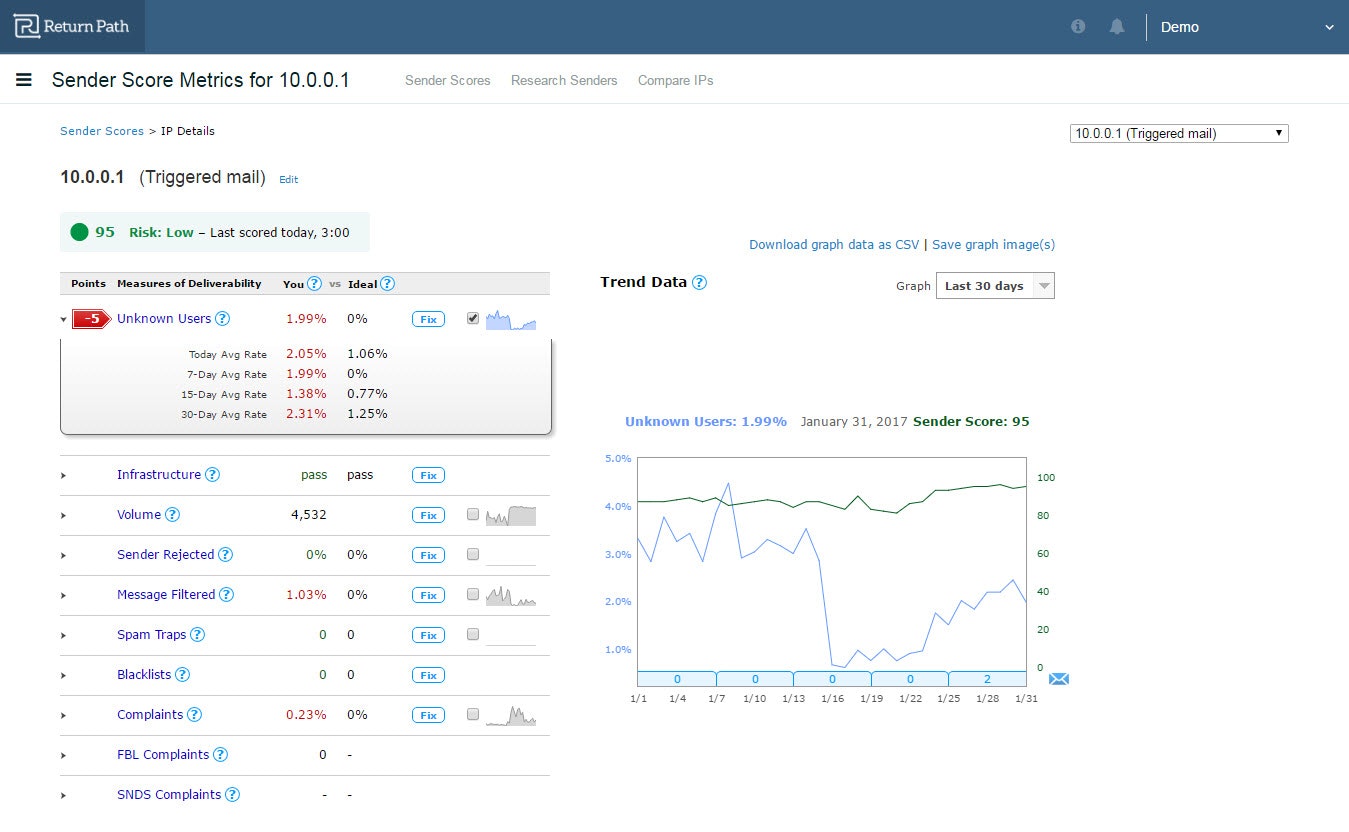The width and height of the screenshot is (1349, 832).
Task: Click Fix button for Infrastructure
Action: click(x=428, y=476)
